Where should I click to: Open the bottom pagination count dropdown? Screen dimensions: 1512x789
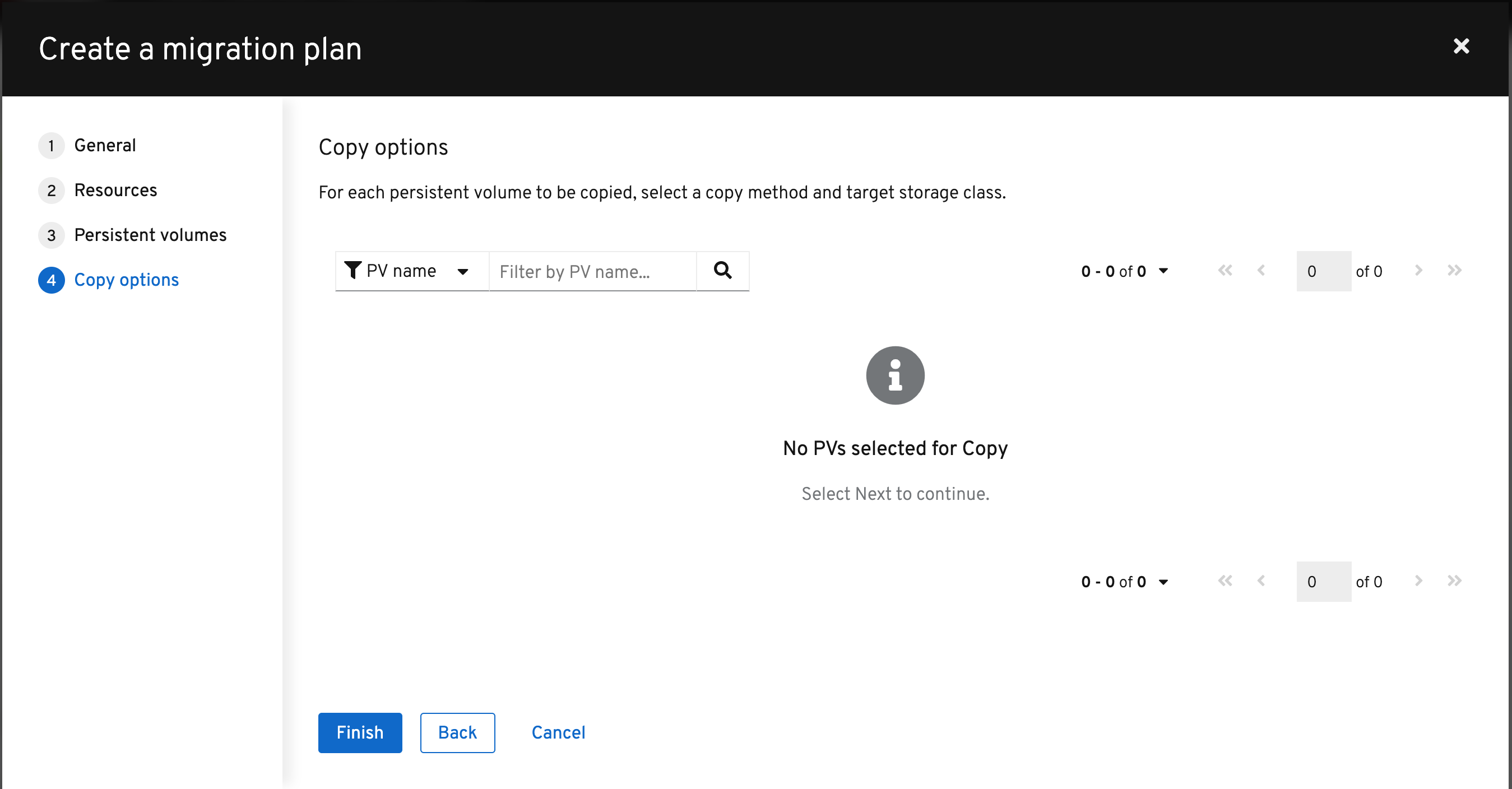tap(1124, 581)
